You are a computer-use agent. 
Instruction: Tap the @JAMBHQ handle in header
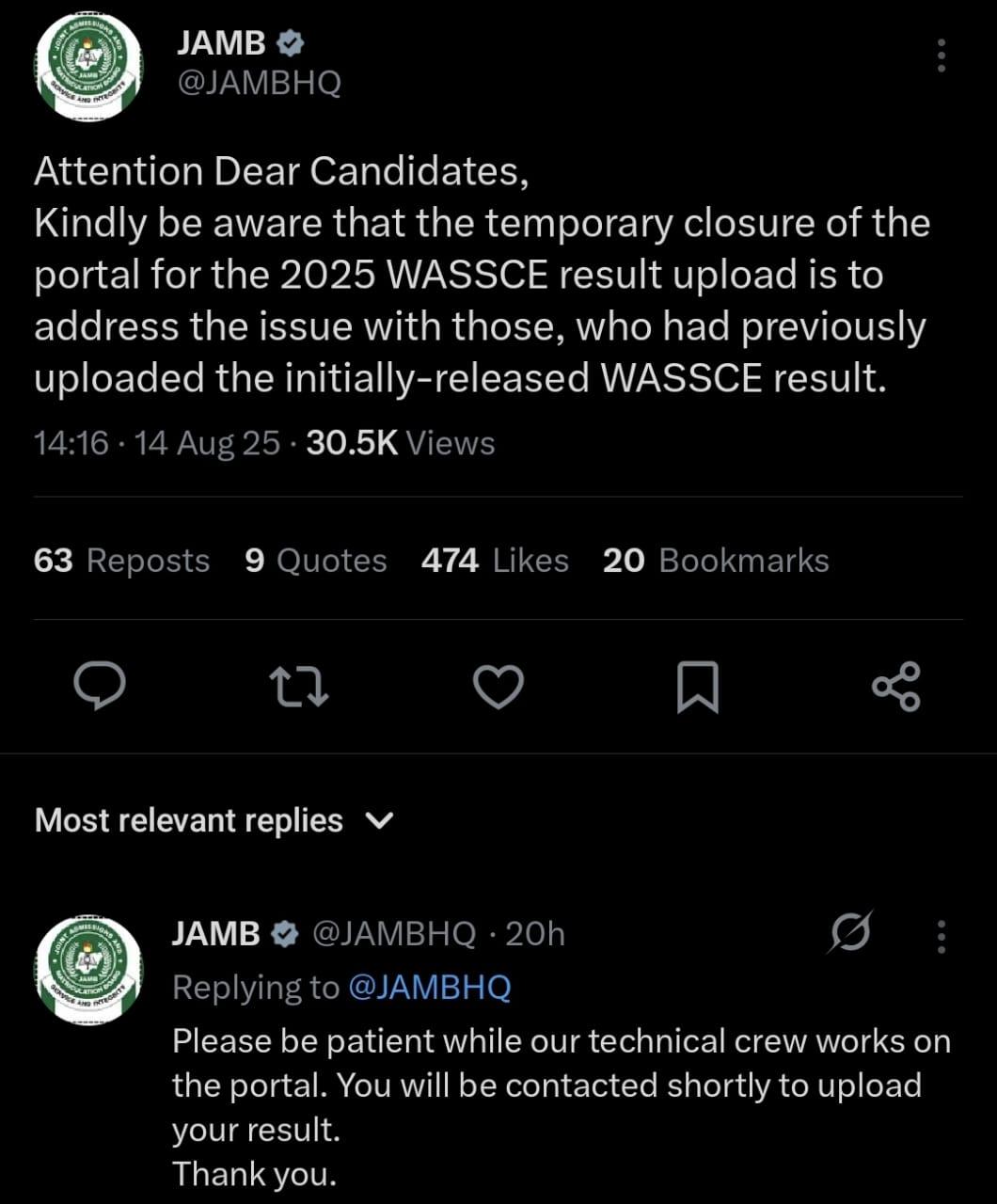[259, 84]
